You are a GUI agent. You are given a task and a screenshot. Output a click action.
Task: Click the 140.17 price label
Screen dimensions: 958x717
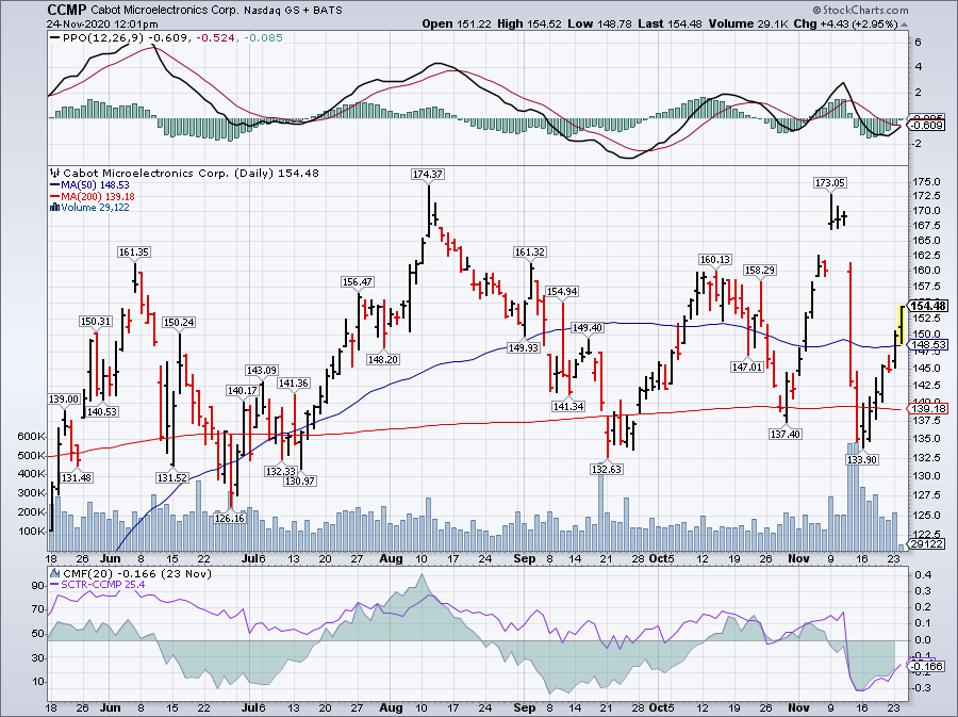pyautogui.click(x=243, y=391)
